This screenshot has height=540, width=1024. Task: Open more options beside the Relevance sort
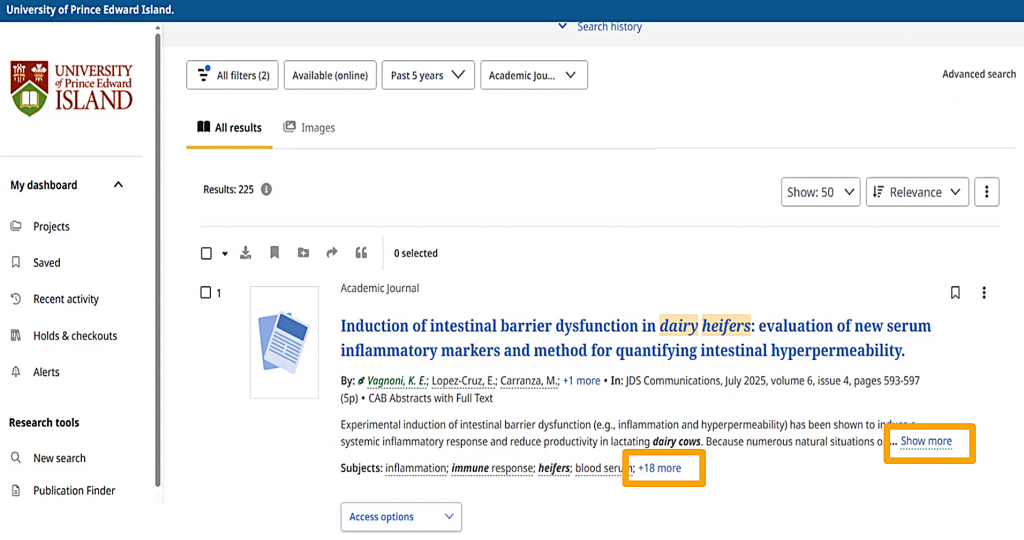click(986, 192)
